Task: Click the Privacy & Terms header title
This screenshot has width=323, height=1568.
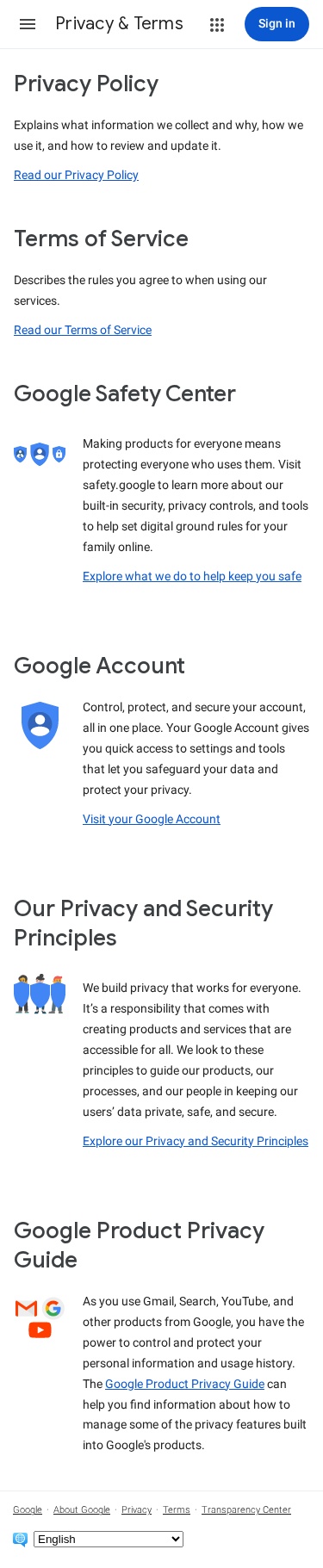Action: pyautogui.click(x=119, y=23)
